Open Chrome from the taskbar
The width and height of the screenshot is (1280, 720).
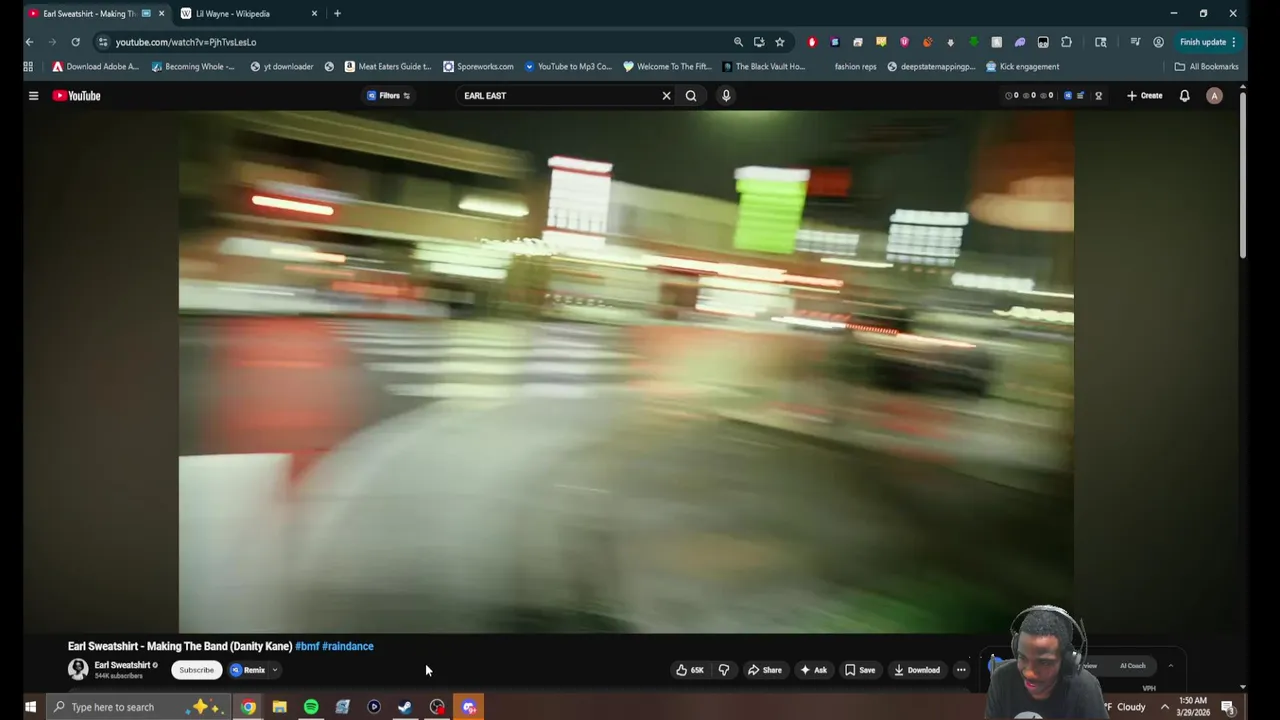click(x=248, y=707)
